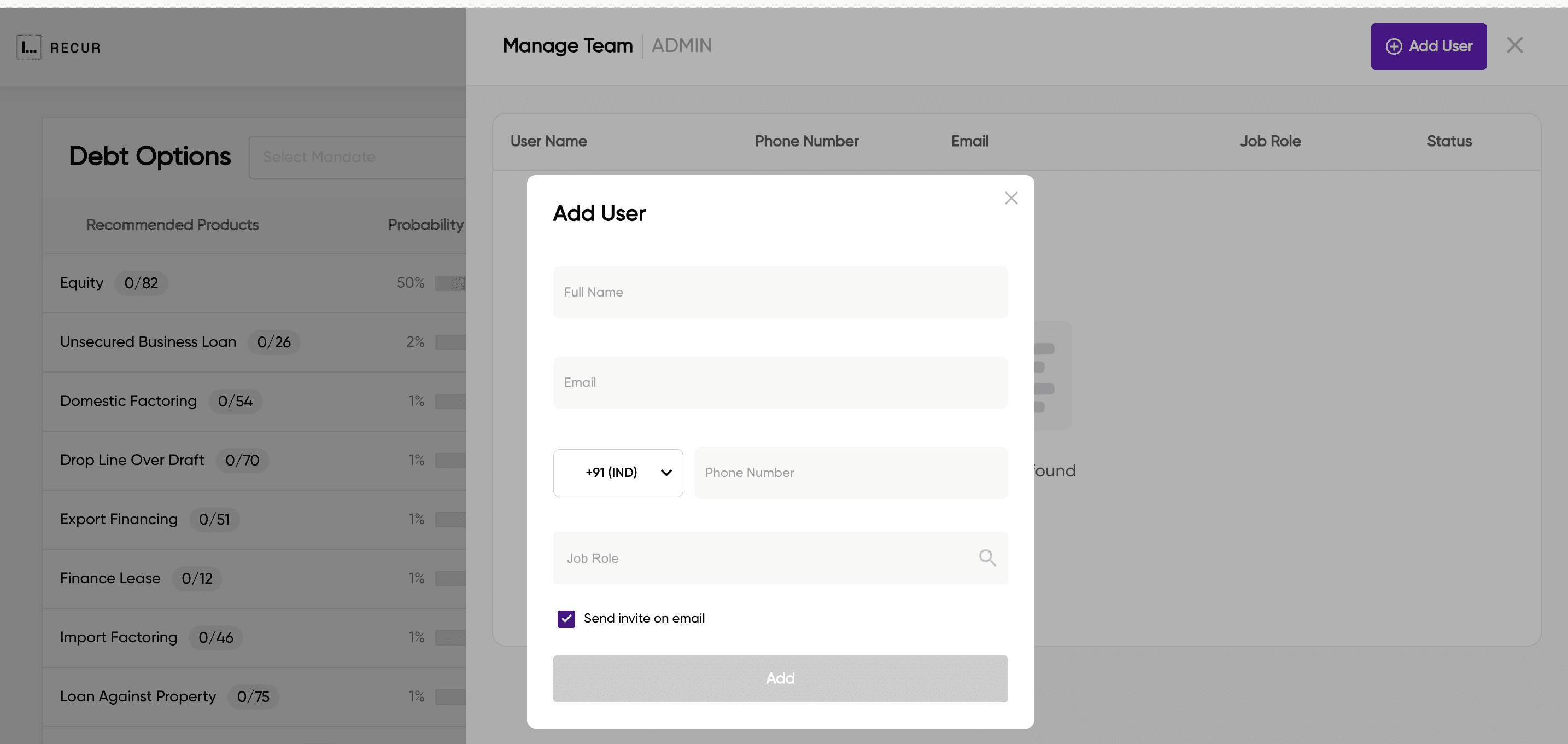Click the Email field in the dialog
This screenshot has height=744, width=1568.
click(x=780, y=382)
